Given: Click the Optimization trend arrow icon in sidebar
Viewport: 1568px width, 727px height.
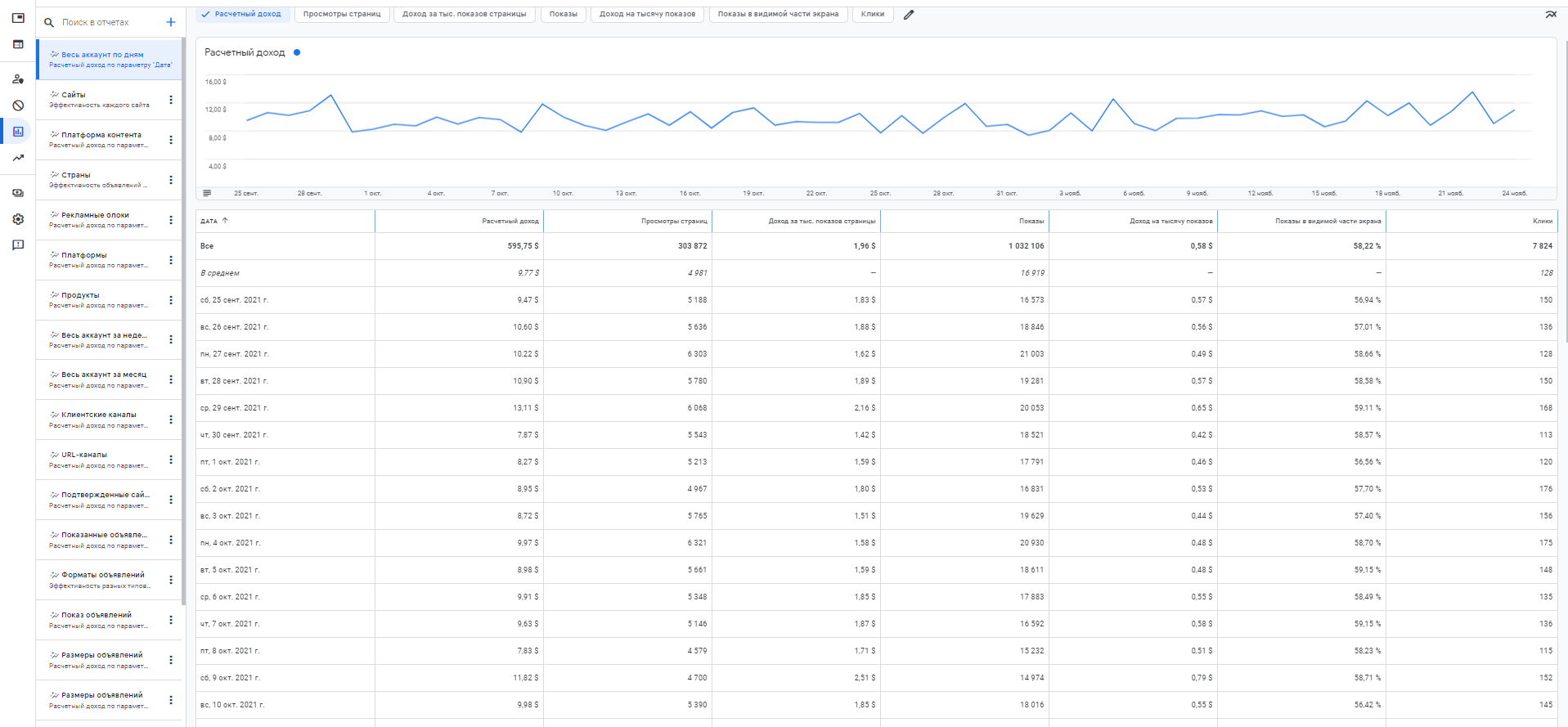Looking at the screenshot, I should 18,159.
